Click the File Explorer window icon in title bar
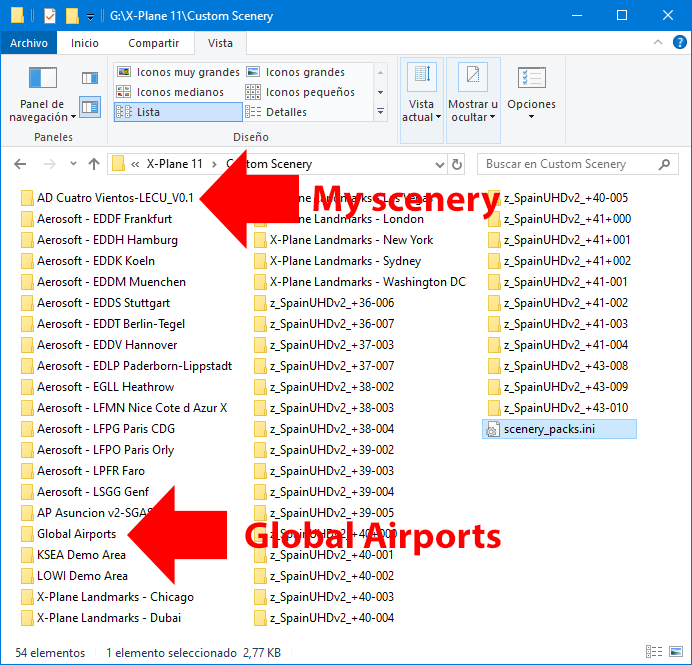Image resolution: width=692 pixels, height=665 pixels. [x=17, y=16]
